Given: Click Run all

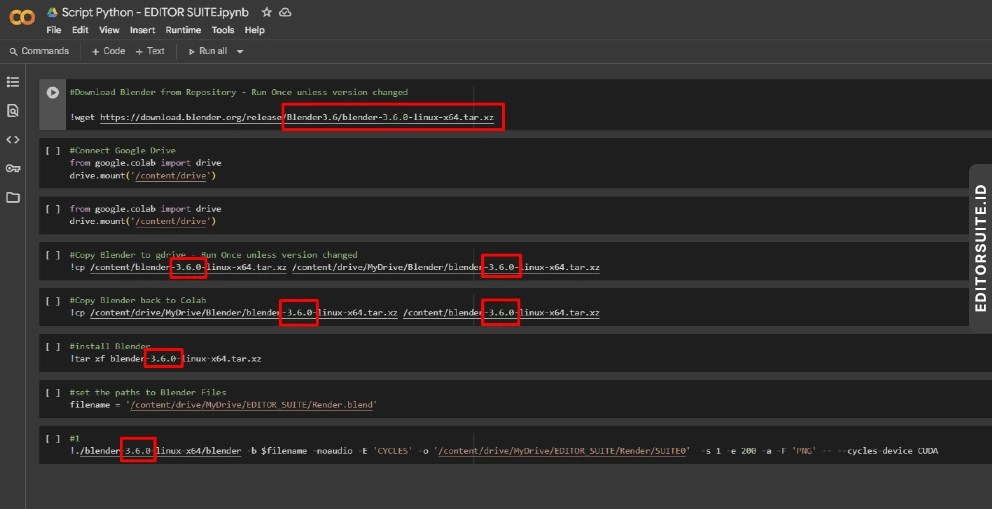Looking at the screenshot, I should (x=208, y=51).
